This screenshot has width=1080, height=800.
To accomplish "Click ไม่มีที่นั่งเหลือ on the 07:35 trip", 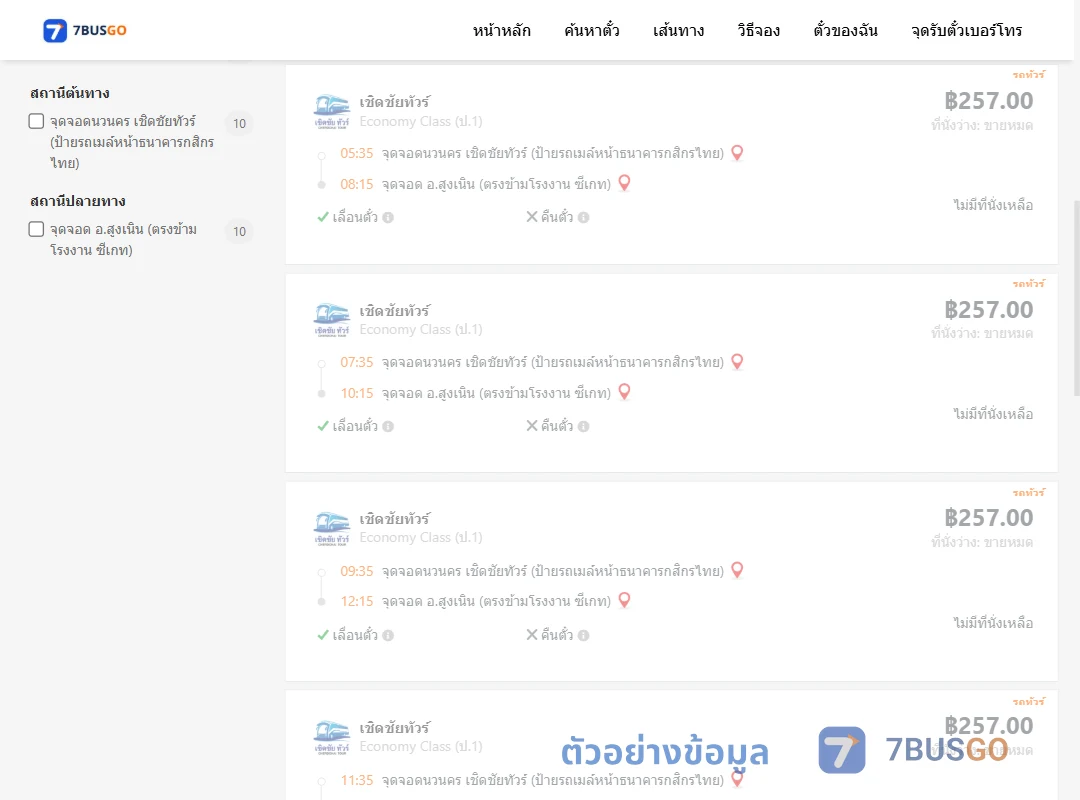I will coord(993,413).
